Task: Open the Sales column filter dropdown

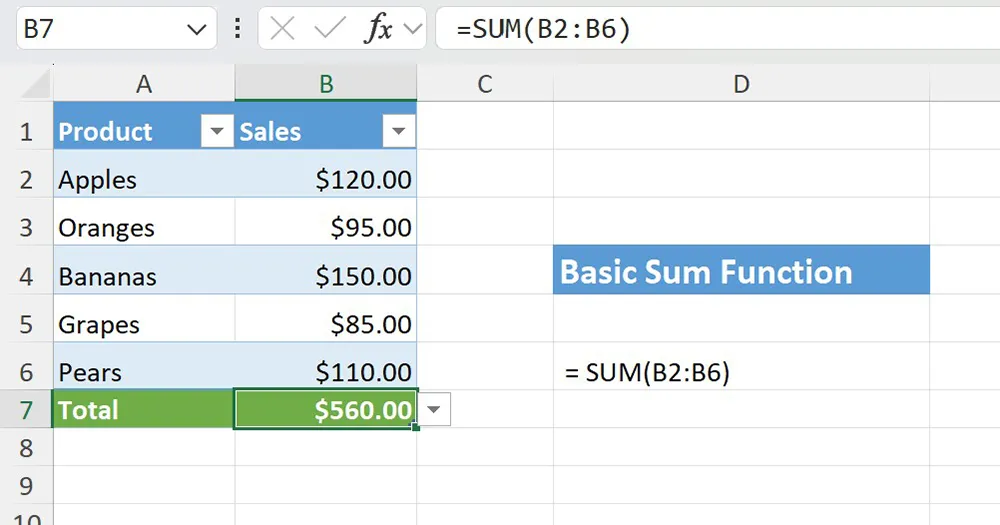Action: tap(398, 131)
